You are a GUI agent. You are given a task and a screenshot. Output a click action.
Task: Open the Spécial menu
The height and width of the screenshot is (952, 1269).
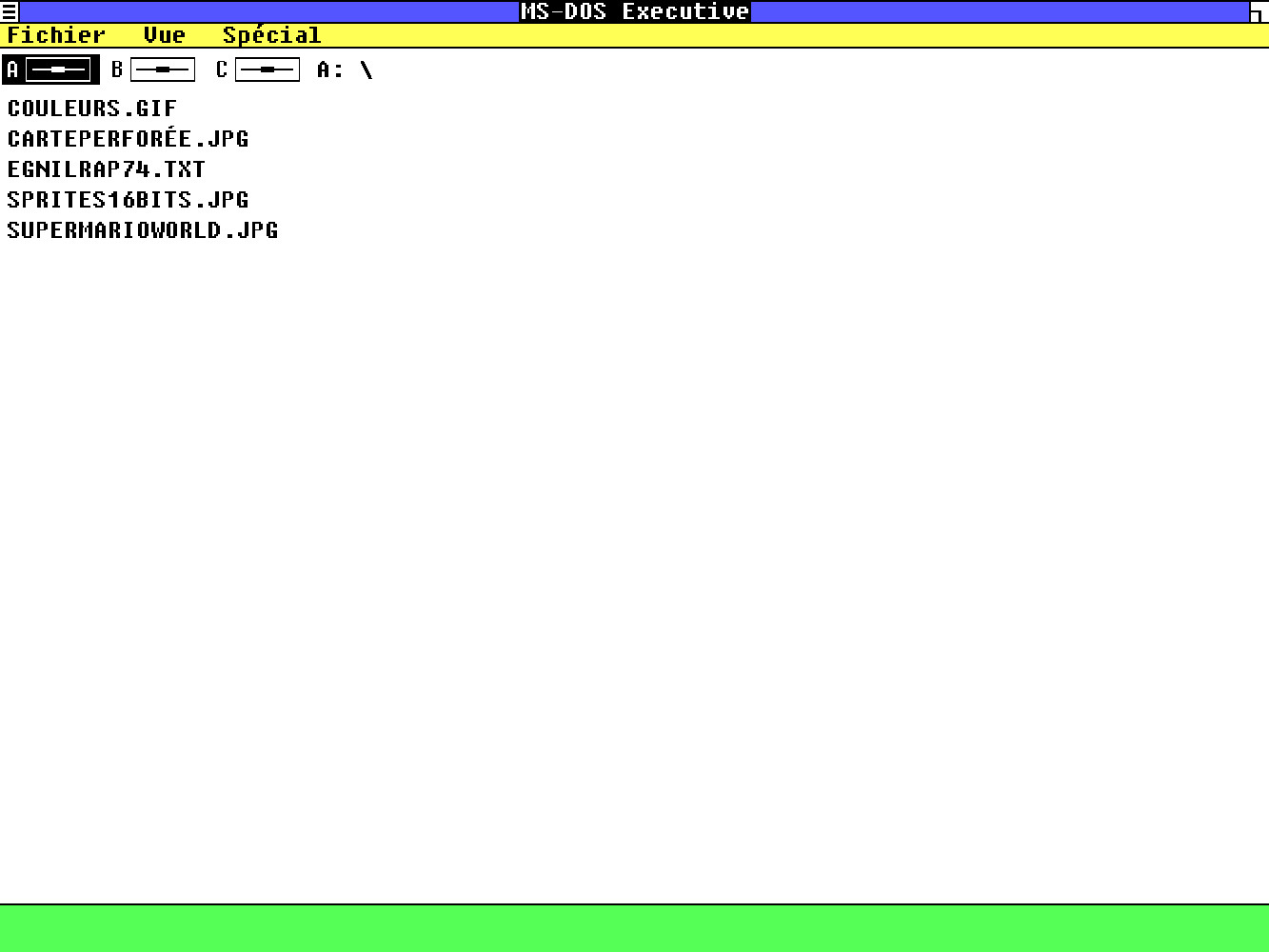pyautogui.click(x=271, y=35)
